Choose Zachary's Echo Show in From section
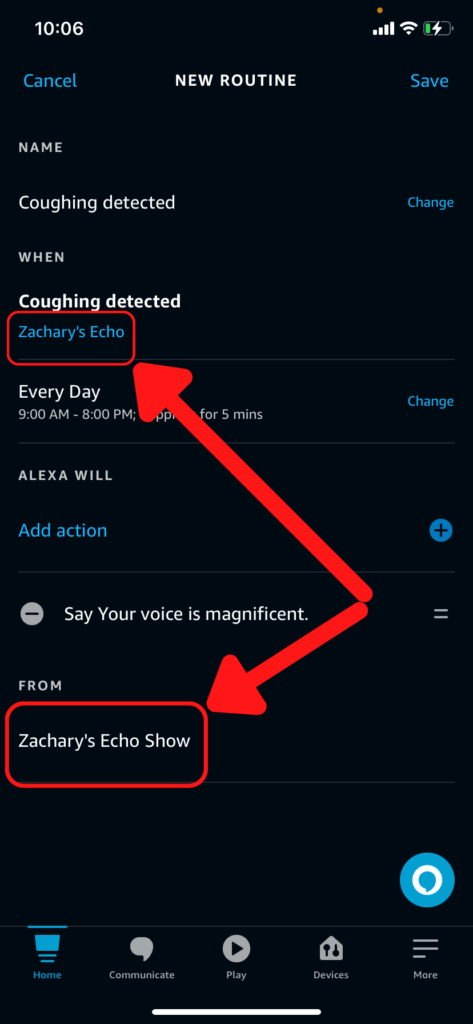This screenshot has height=1024, width=473. point(105,741)
